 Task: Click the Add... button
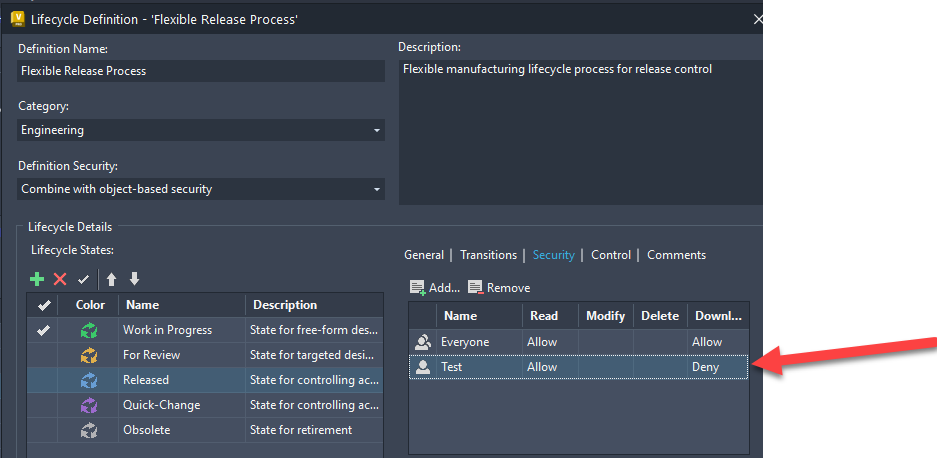435,288
